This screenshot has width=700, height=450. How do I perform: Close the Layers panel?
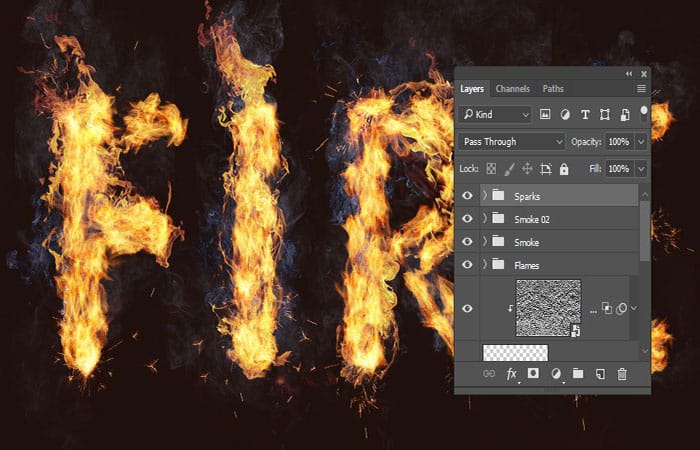click(644, 74)
